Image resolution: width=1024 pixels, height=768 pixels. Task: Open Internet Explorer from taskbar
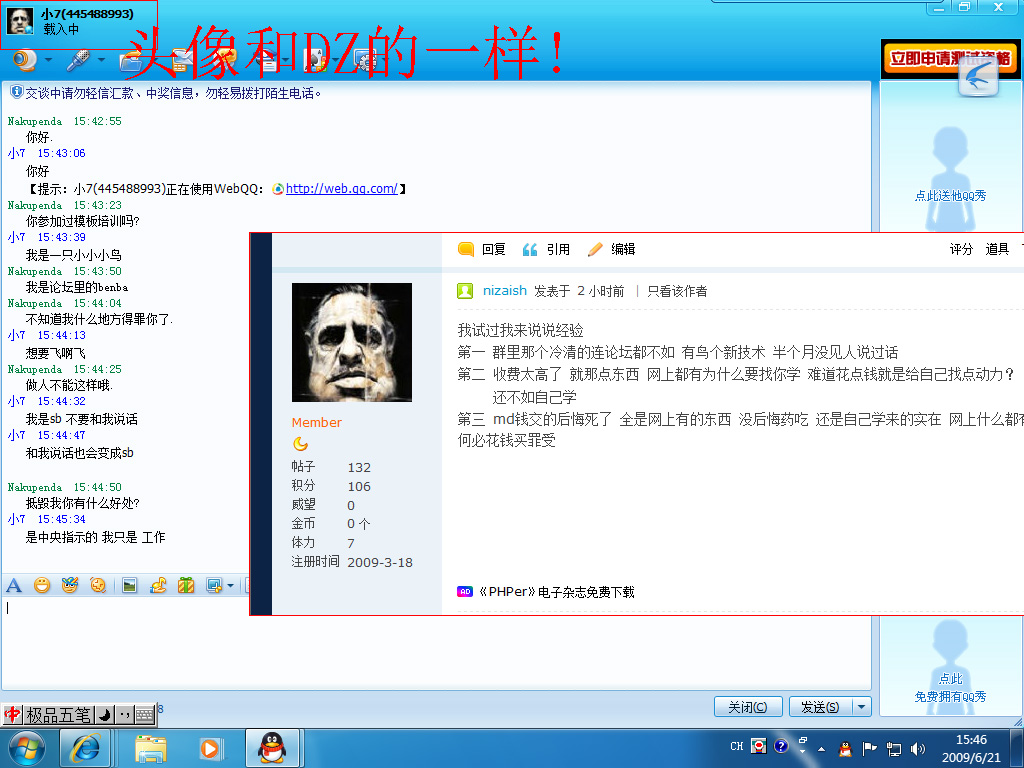85,749
